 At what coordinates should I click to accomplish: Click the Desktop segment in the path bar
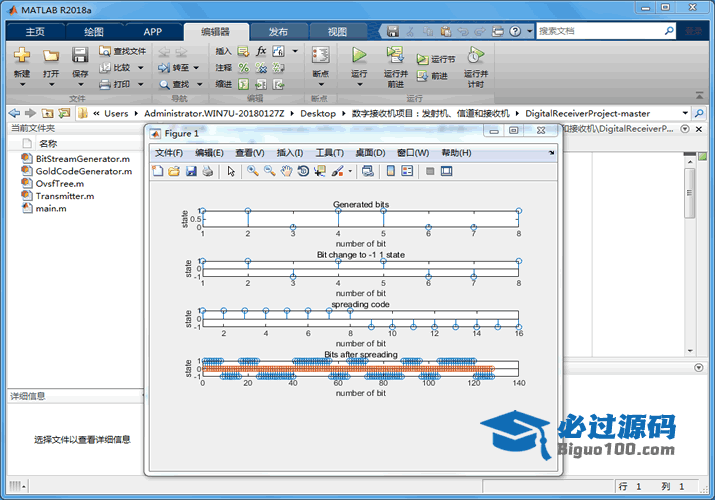[318, 113]
